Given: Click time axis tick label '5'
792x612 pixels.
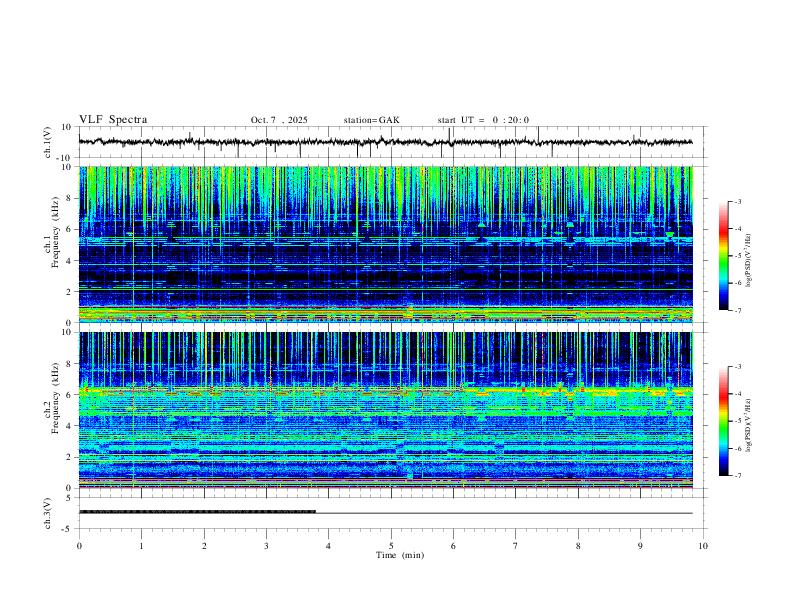Looking at the screenshot, I should click(391, 546).
